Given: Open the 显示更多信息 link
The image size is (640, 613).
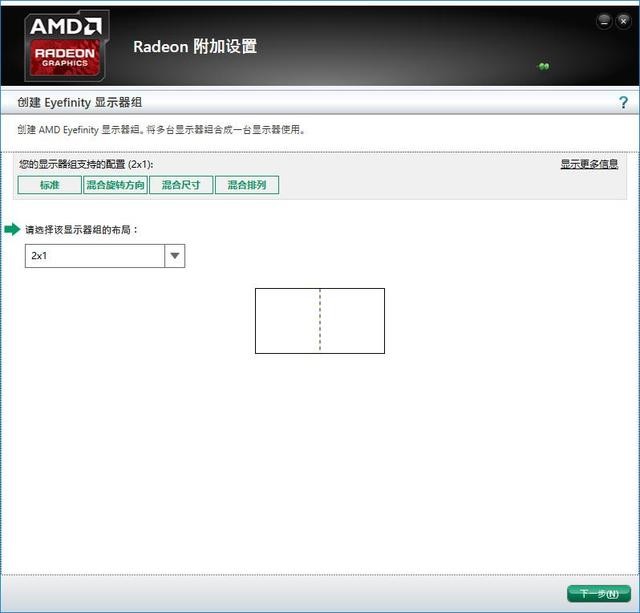Looking at the screenshot, I should click(x=589, y=164).
